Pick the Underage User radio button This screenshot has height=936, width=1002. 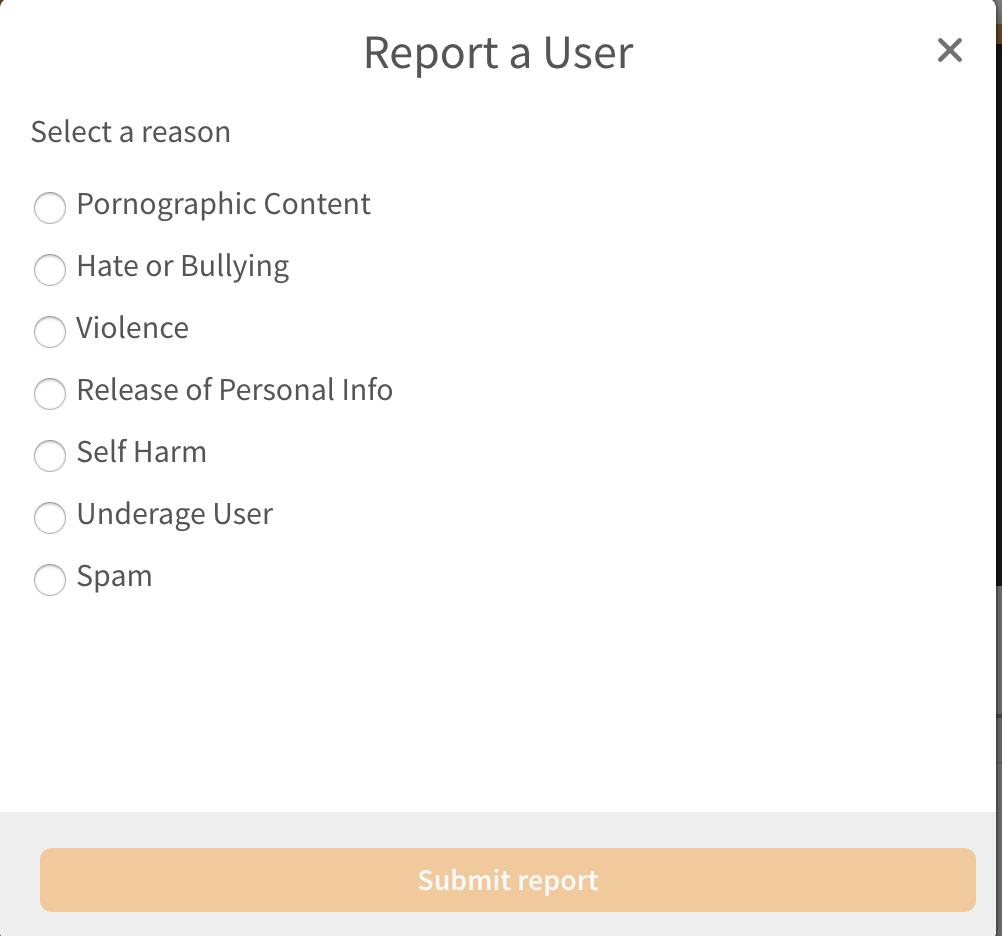[50, 517]
